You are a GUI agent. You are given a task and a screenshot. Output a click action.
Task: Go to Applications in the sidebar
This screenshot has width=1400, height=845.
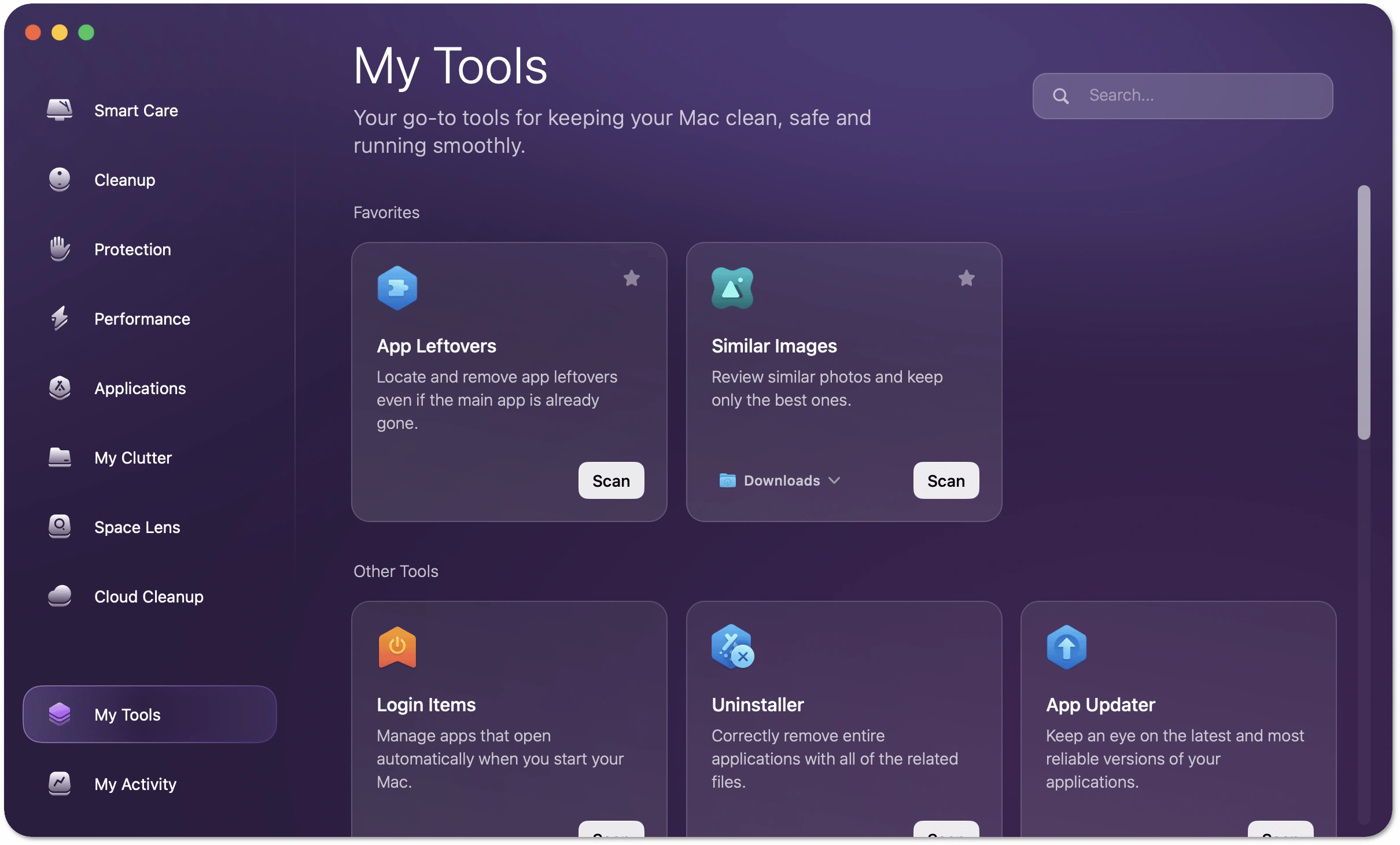[x=140, y=388]
